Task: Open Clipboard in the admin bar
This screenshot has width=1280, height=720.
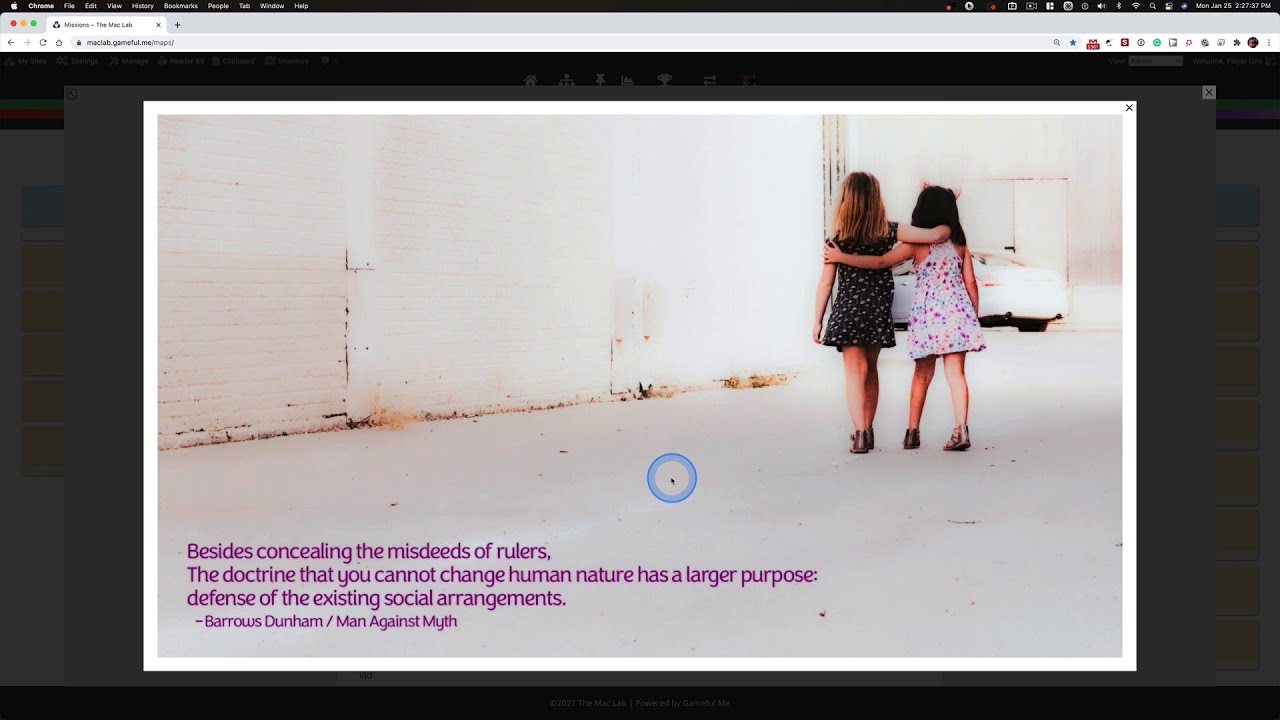Action: click(233, 61)
